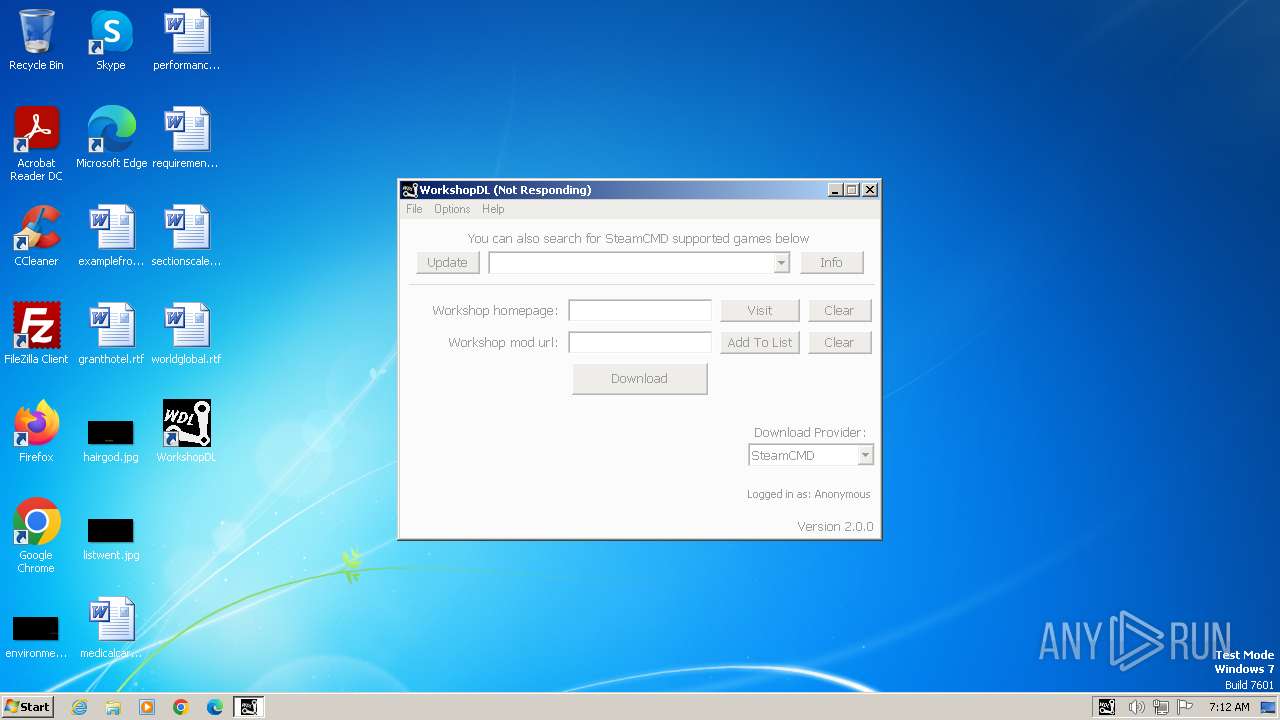Focus the Workshop homepage field
1280x720 pixels.
tap(640, 310)
